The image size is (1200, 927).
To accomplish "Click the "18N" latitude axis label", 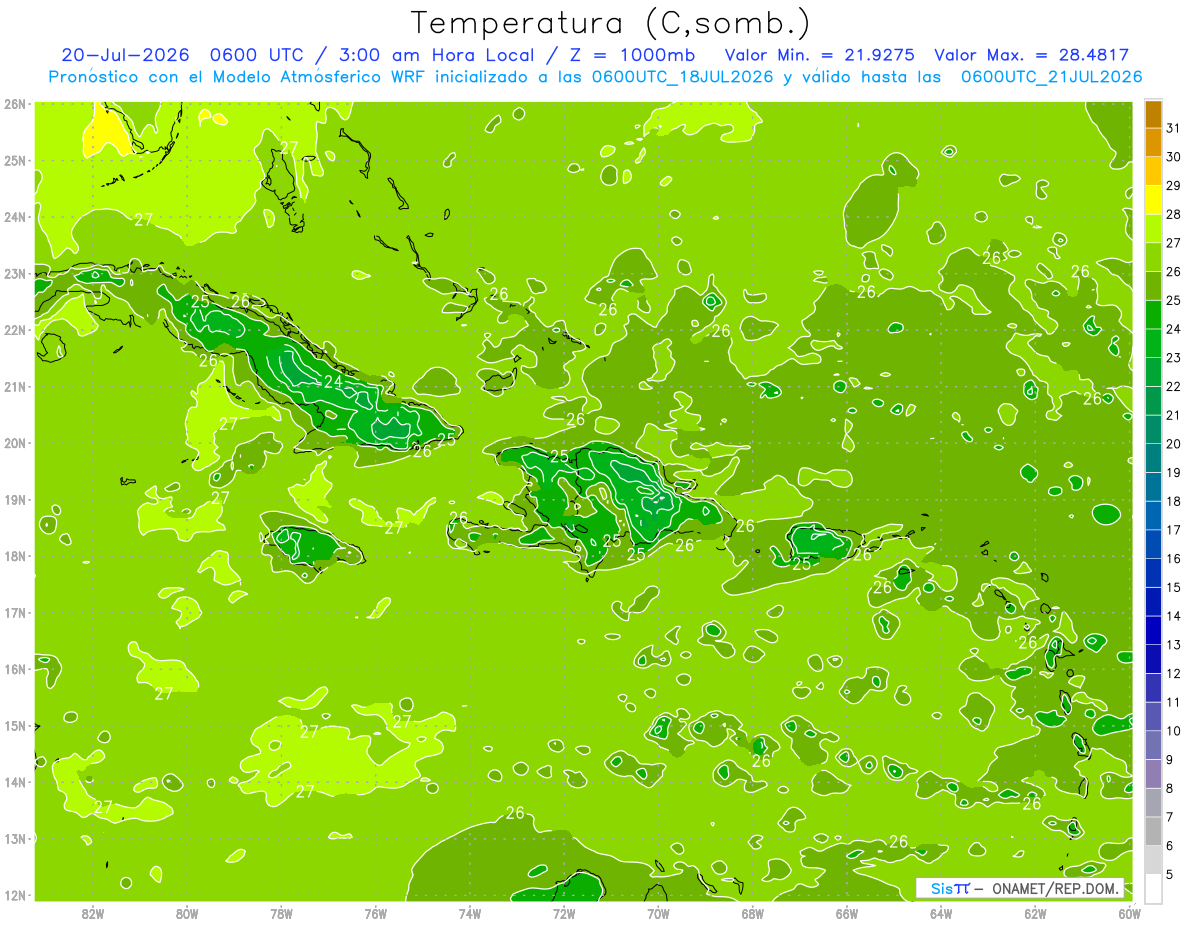I will [x=14, y=556].
